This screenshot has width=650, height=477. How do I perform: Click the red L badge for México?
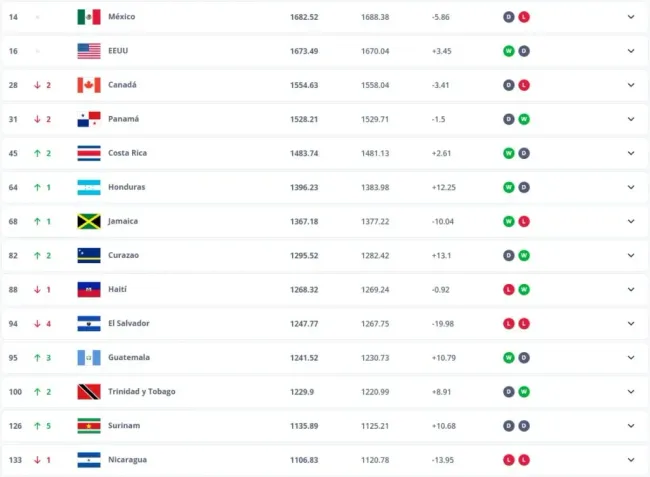click(524, 17)
